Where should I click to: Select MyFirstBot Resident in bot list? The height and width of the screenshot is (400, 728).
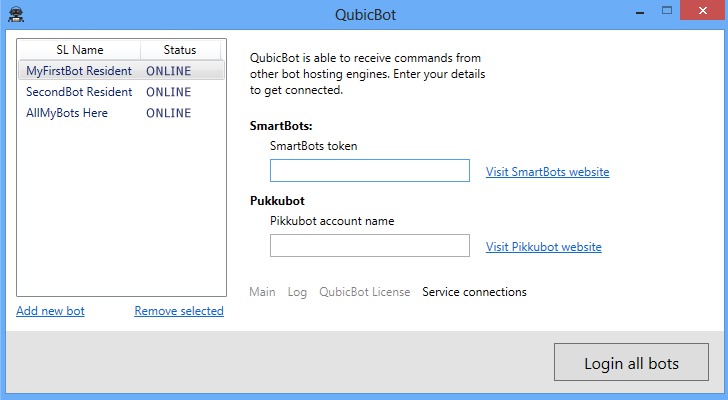[x=121, y=71]
